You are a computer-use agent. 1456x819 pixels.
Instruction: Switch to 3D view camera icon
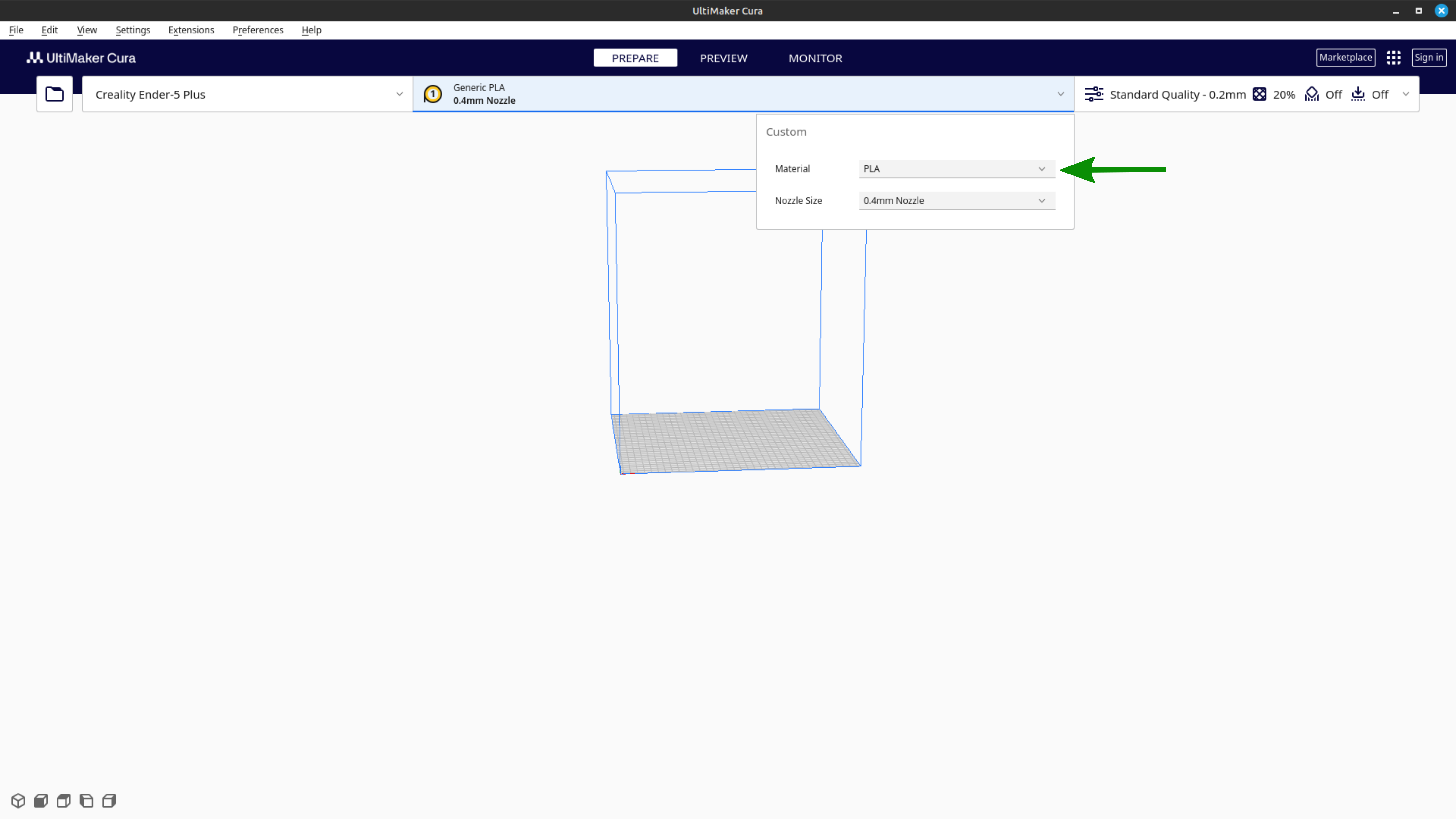coord(18,800)
